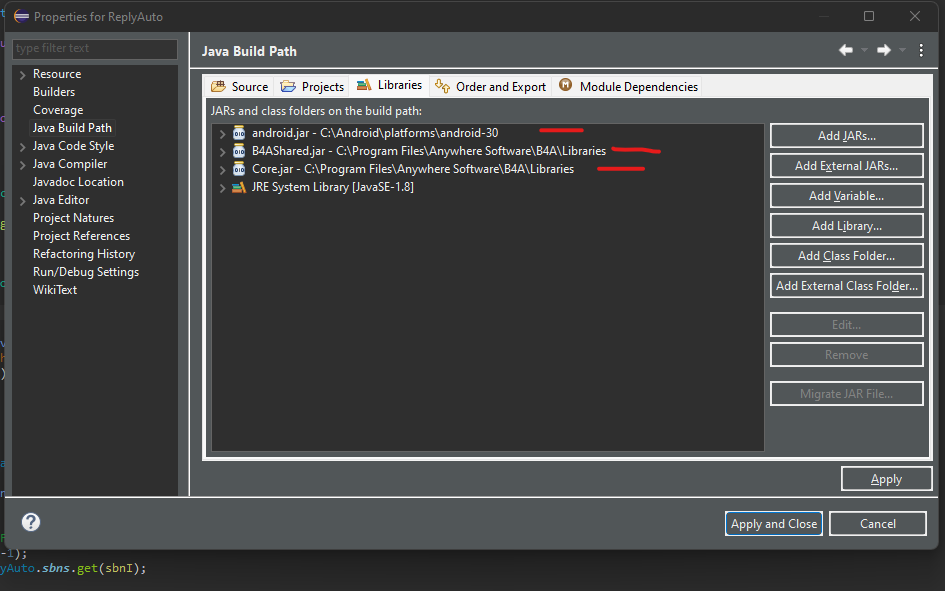Click the Libraries tab's books icon
The image size is (945, 591).
[x=364, y=85]
